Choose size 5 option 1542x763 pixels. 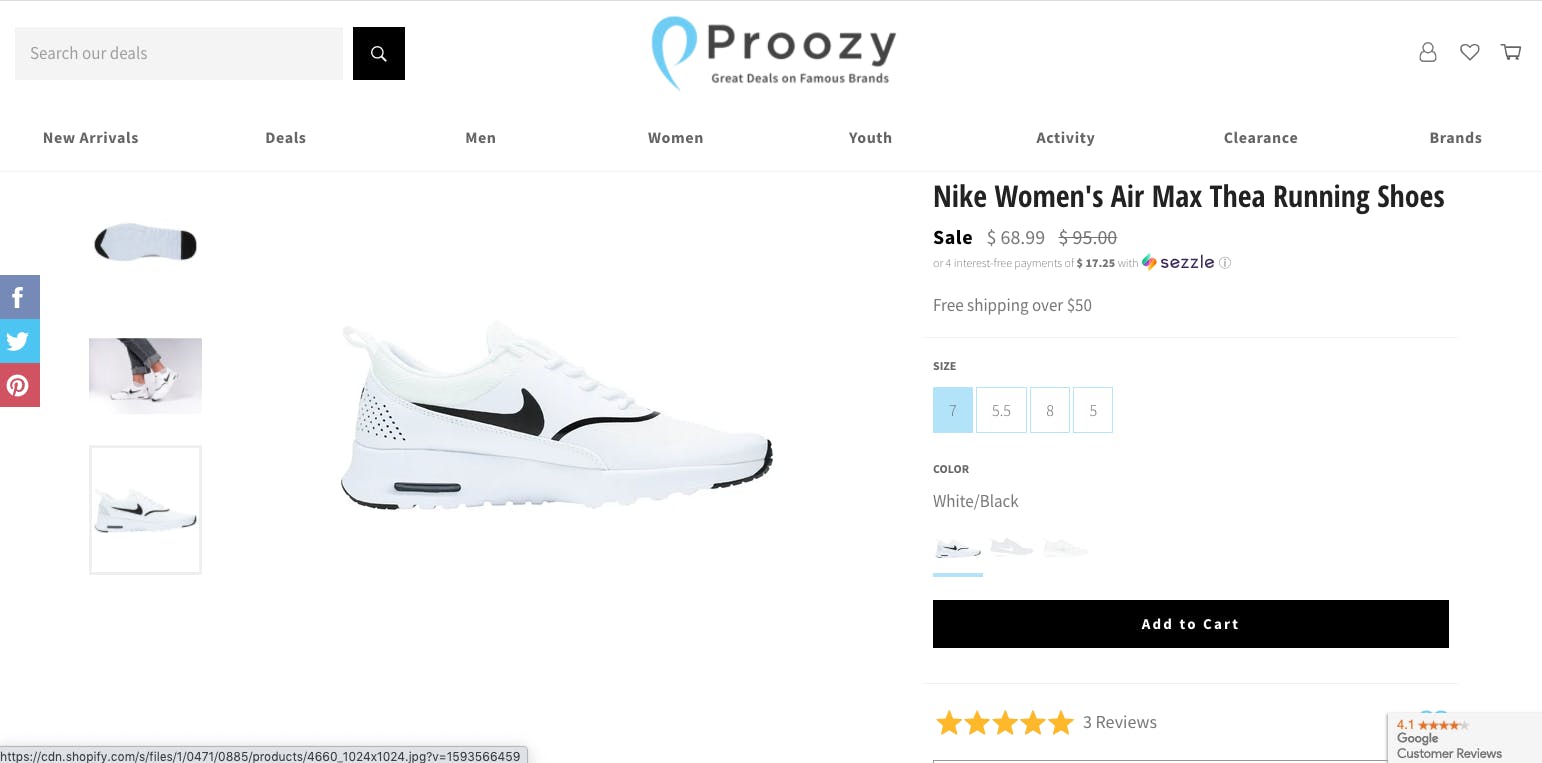pyautogui.click(x=1092, y=410)
